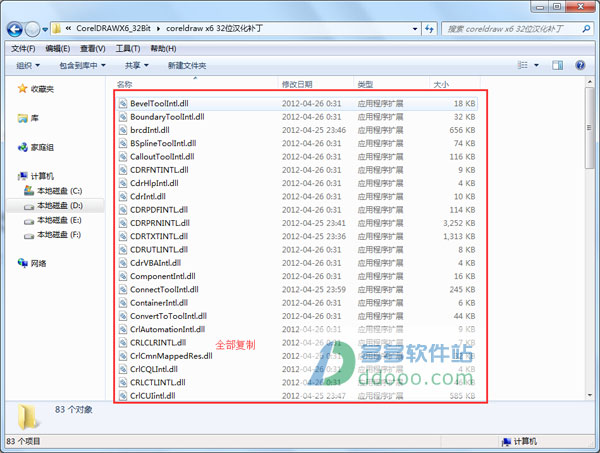The image size is (600, 453).
Task: Sort by the 大小 column header
Action: tap(455, 84)
